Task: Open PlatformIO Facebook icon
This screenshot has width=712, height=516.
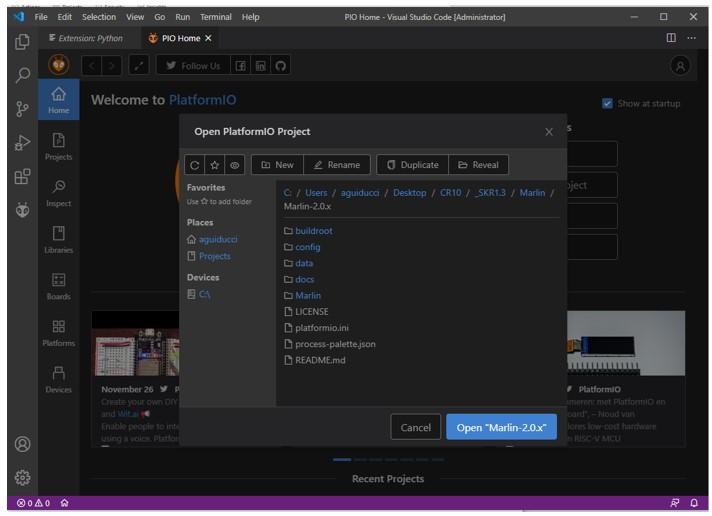Action: point(241,66)
